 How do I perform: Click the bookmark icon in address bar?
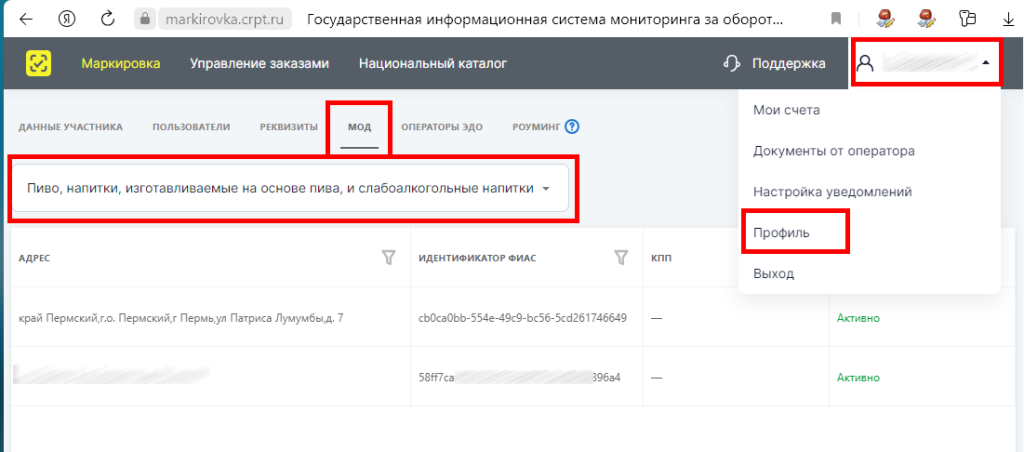pyautogui.click(x=836, y=20)
